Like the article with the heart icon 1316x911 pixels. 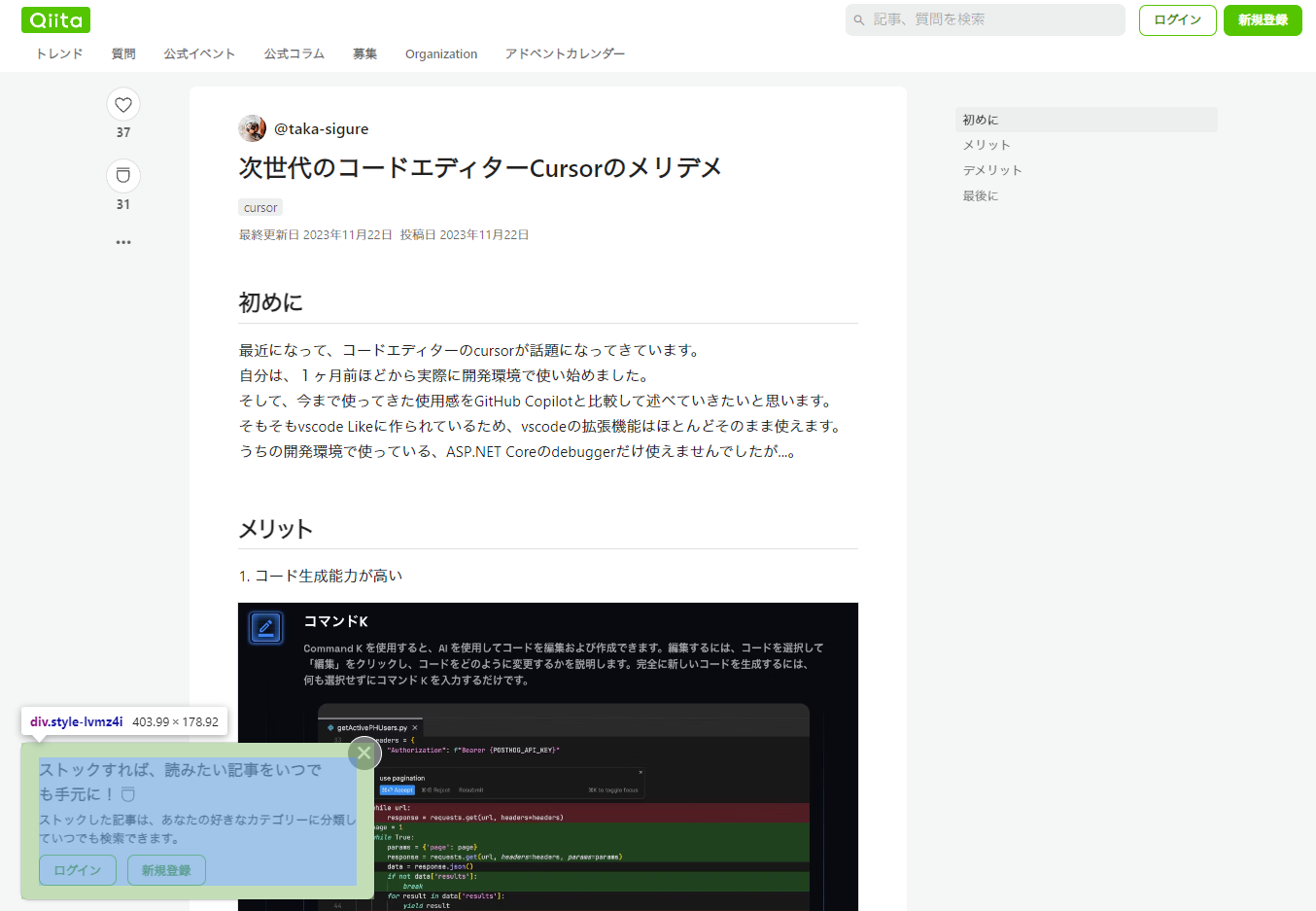(x=122, y=104)
